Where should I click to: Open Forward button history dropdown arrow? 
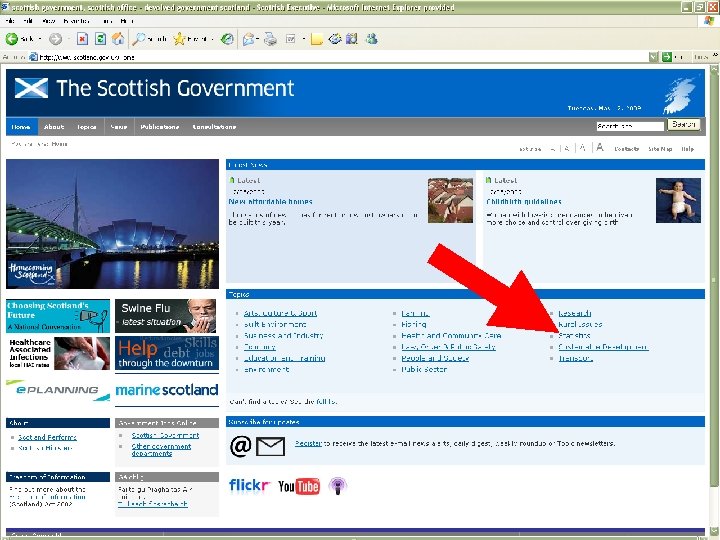click(x=68, y=39)
